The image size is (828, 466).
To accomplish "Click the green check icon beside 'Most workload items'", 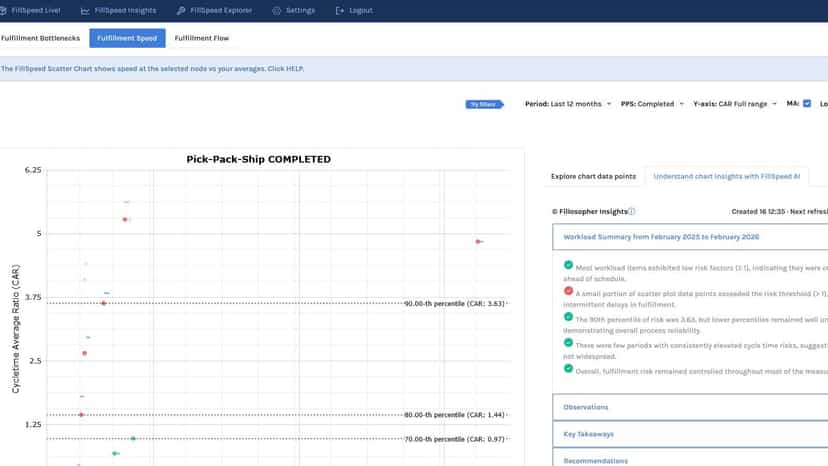I will tap(568, 265).
